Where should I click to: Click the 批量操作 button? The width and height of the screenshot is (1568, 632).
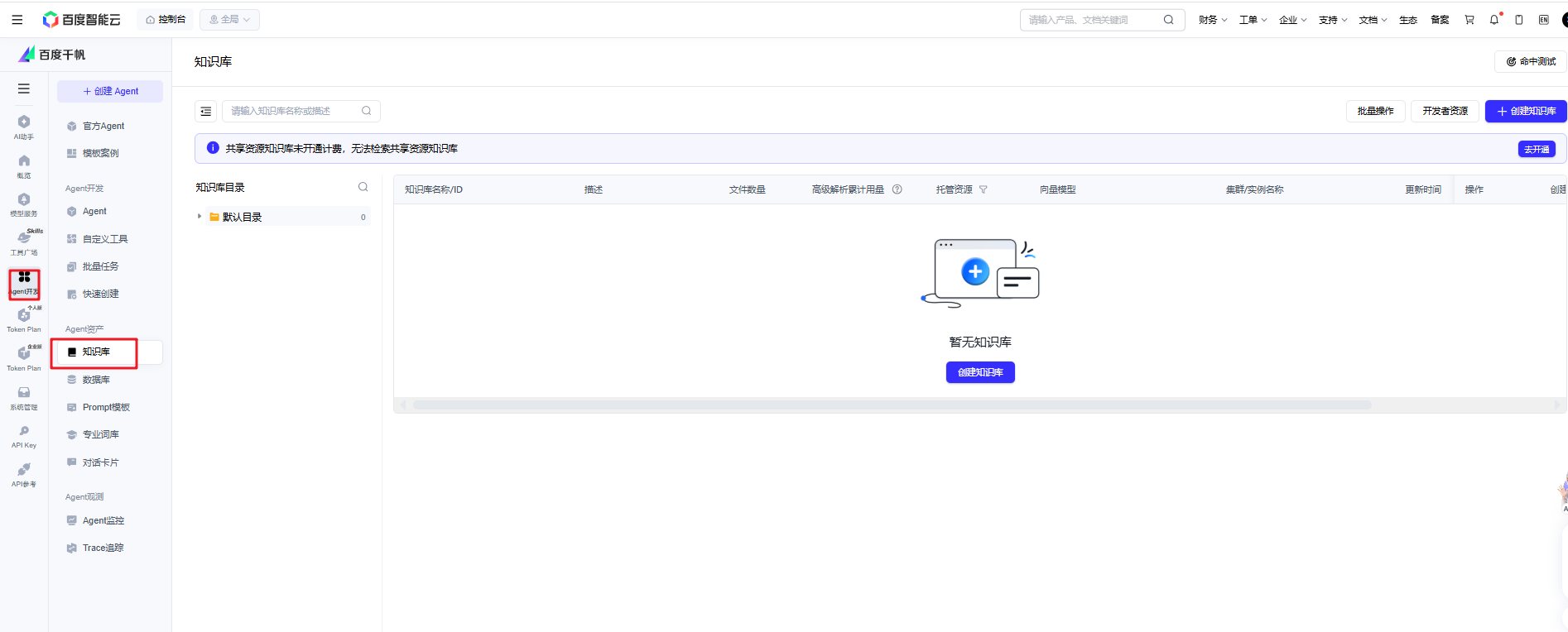pyautogui.click(x=1376, y=111)
